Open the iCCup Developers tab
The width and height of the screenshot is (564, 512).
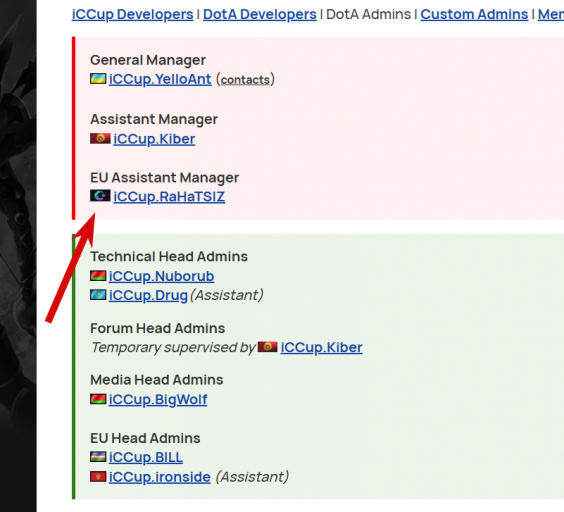132,14
